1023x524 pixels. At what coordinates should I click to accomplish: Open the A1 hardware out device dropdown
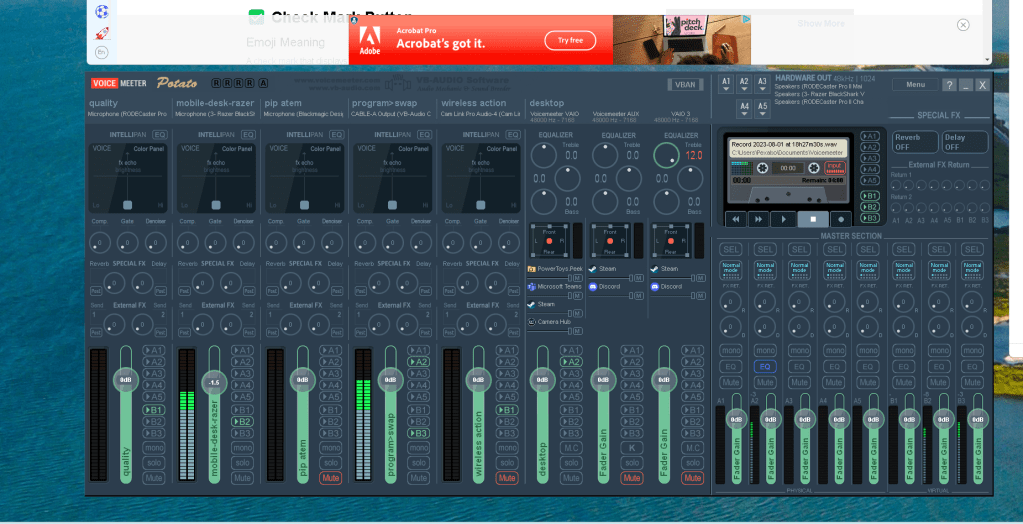pos(726,85)
